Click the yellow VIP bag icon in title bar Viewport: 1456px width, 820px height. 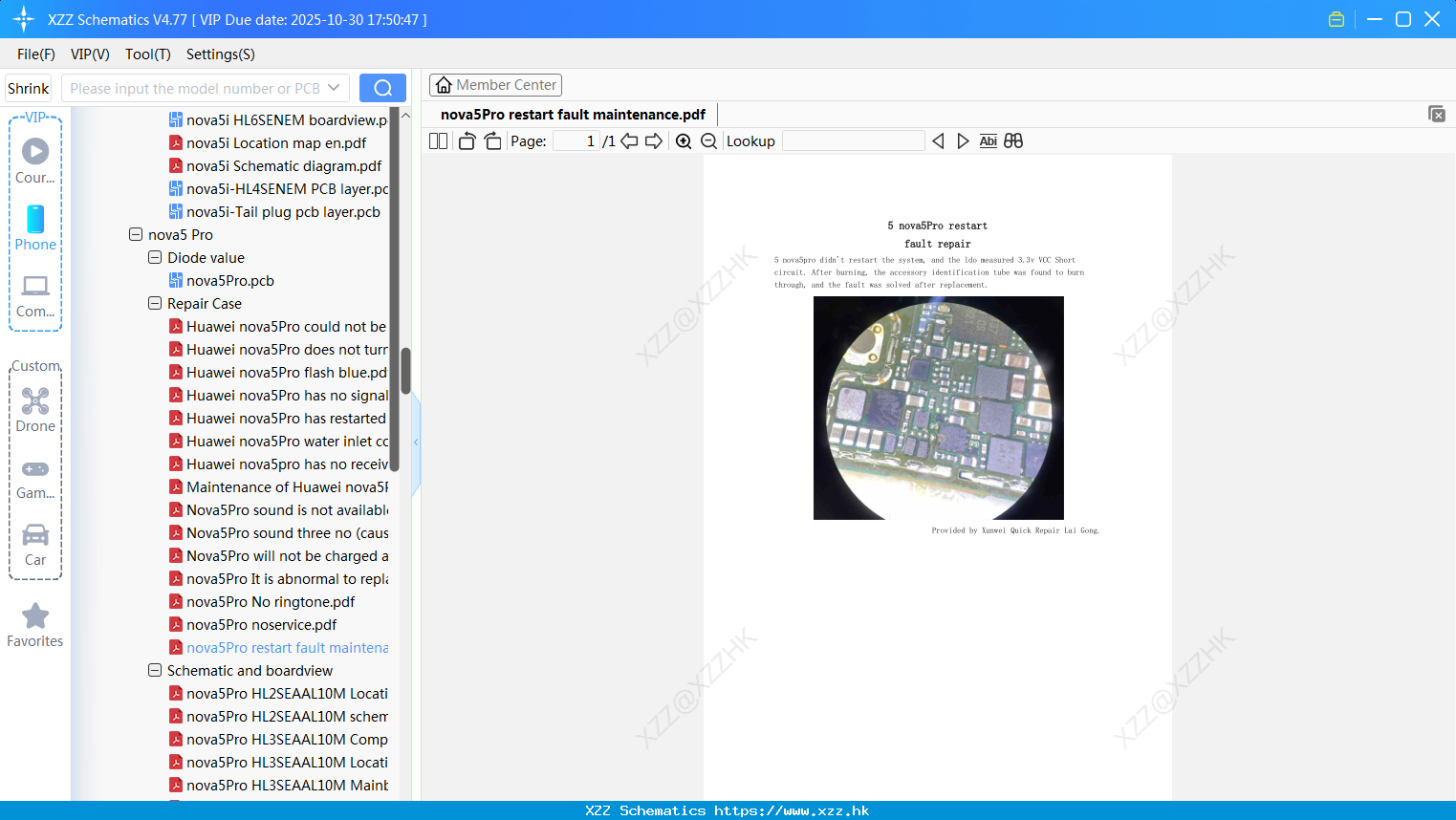point(1336,19)
